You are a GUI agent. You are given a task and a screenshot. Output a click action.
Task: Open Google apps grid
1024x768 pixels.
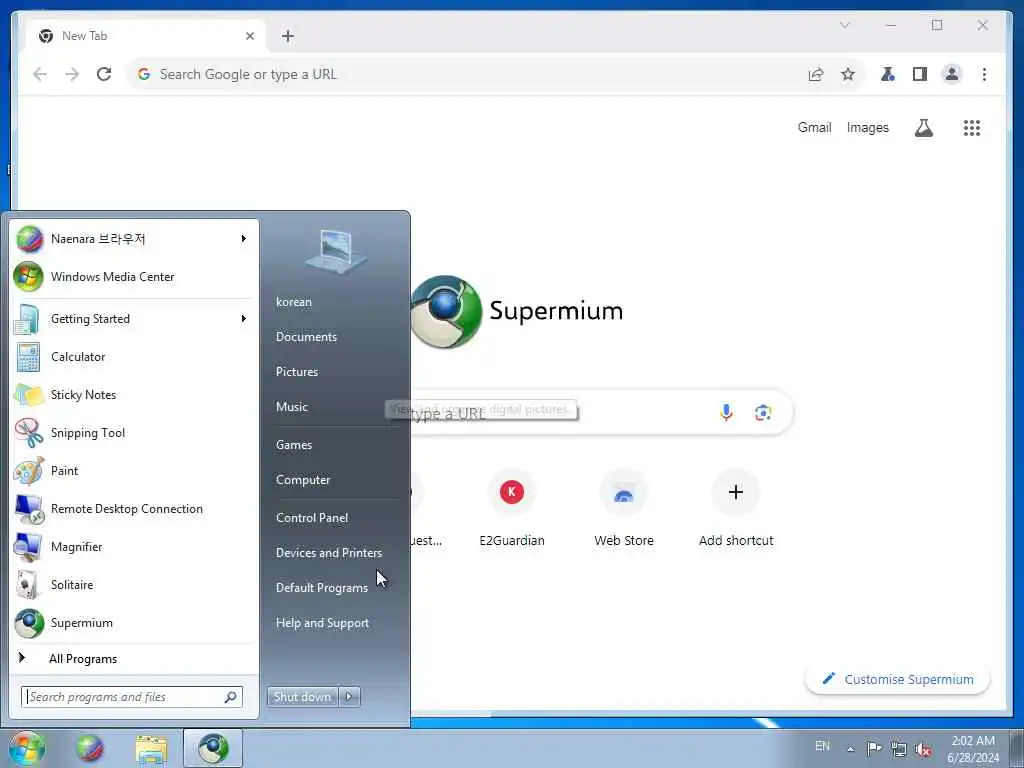(972, 127)
